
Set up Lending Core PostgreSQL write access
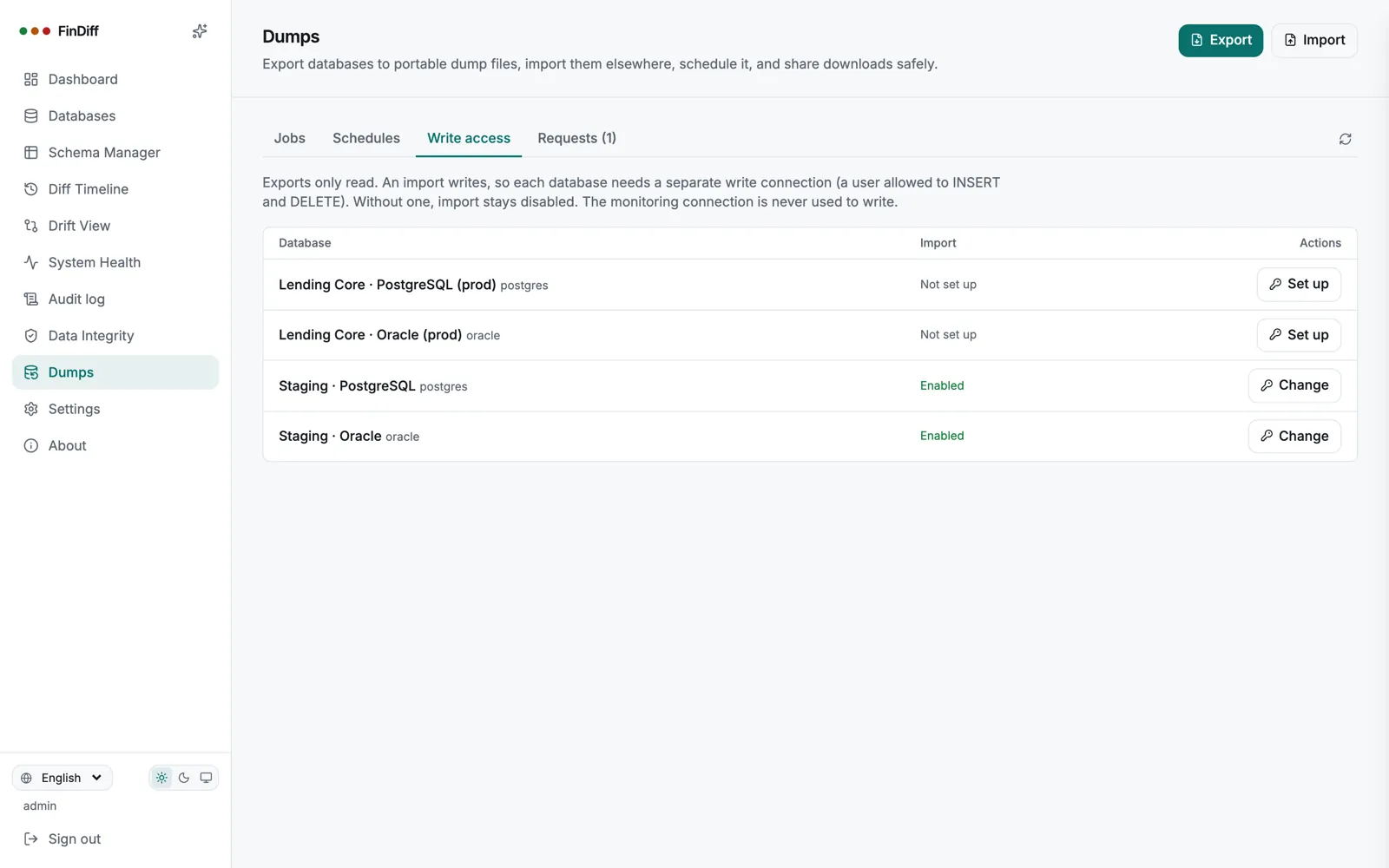tap(1299, 284)
